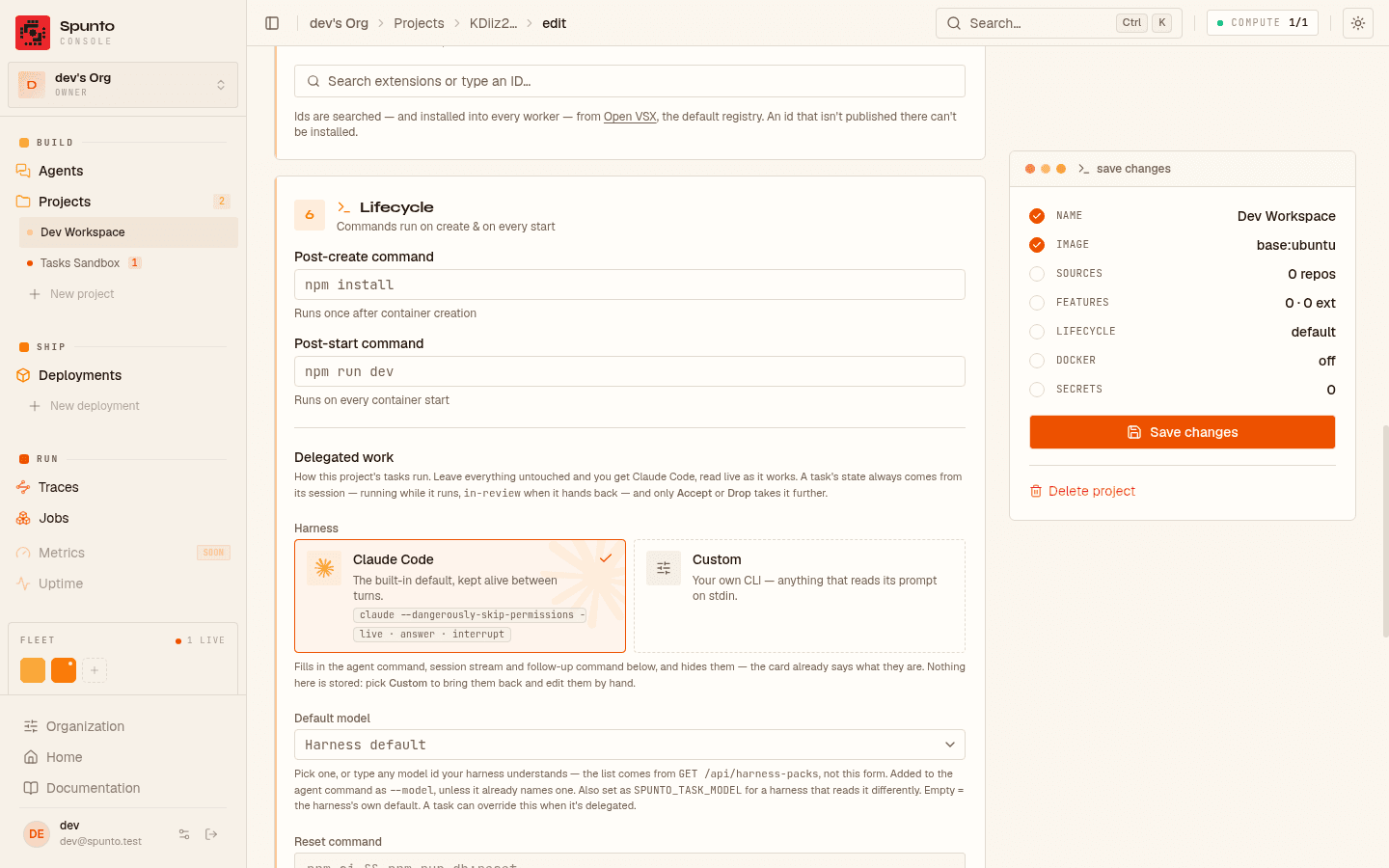
Task: Click the DOCKER step circle
Action: tap(1037, 361)
